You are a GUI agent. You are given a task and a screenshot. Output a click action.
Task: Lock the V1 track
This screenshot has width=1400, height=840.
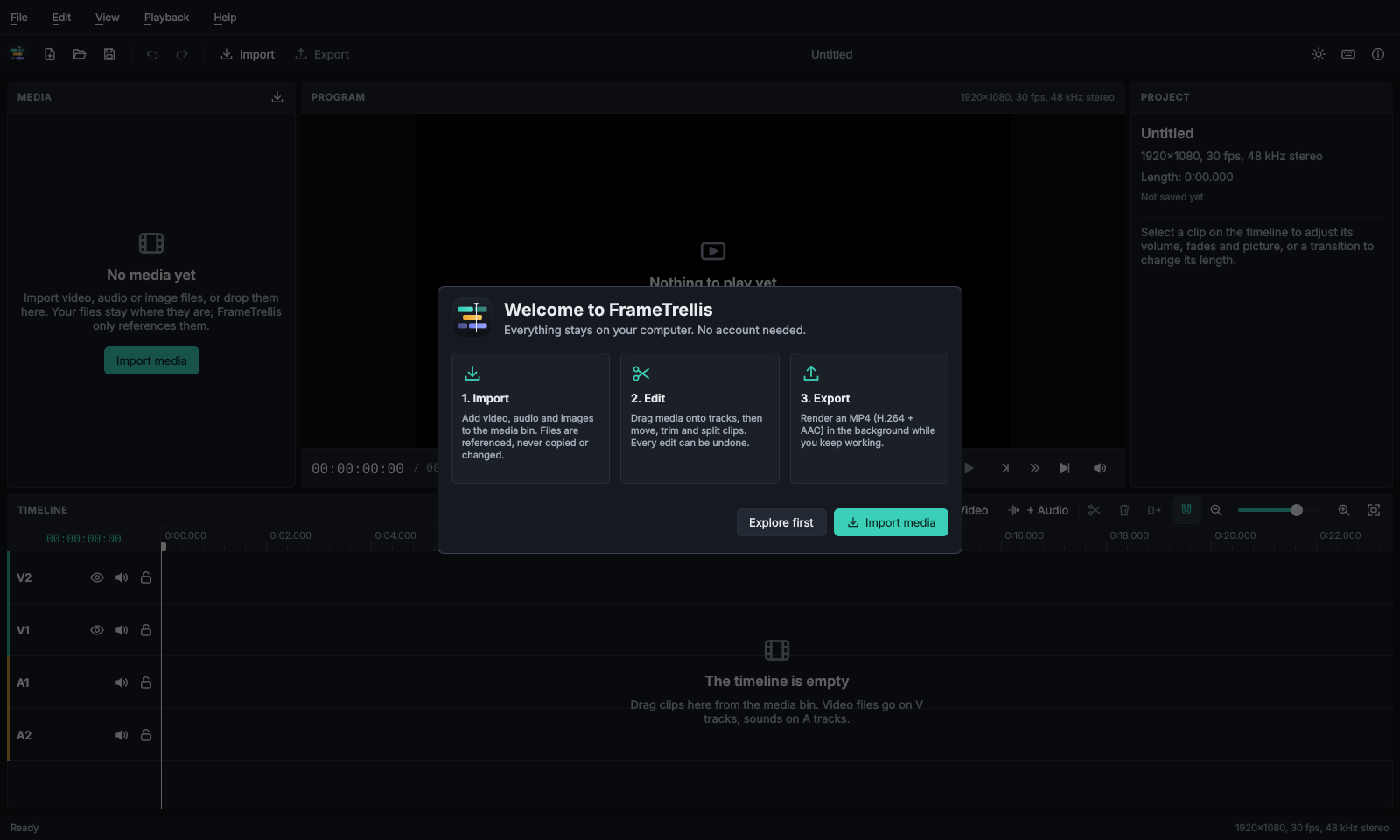point(146,630)
